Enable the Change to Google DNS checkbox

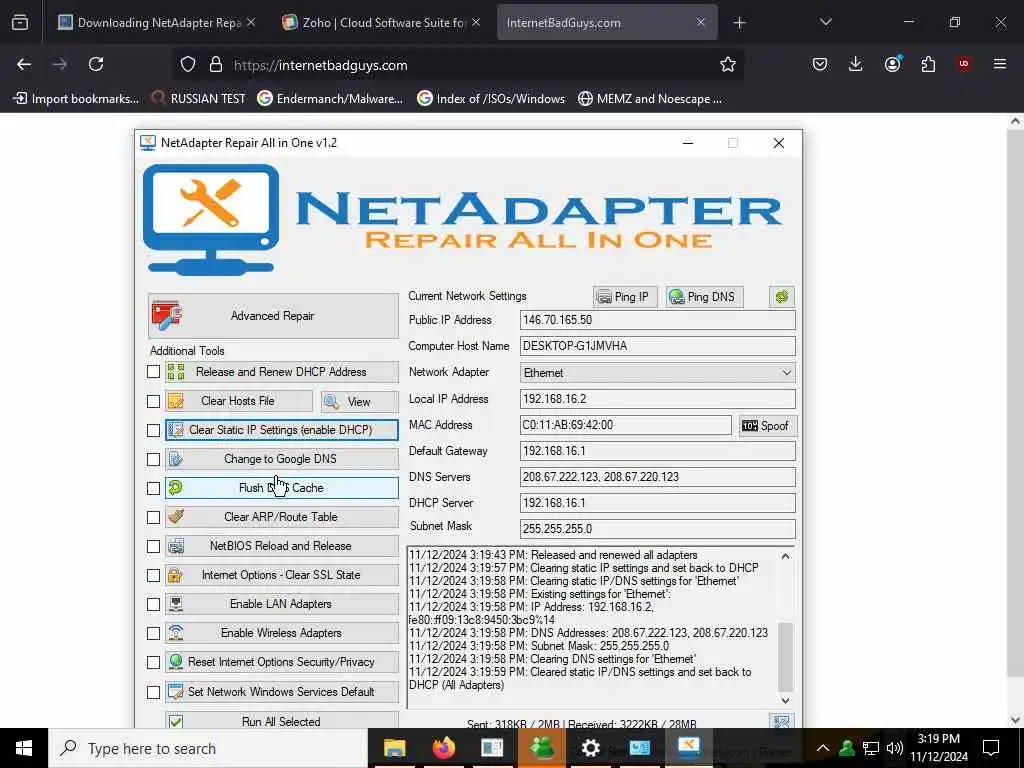click(x=153, y=459)
